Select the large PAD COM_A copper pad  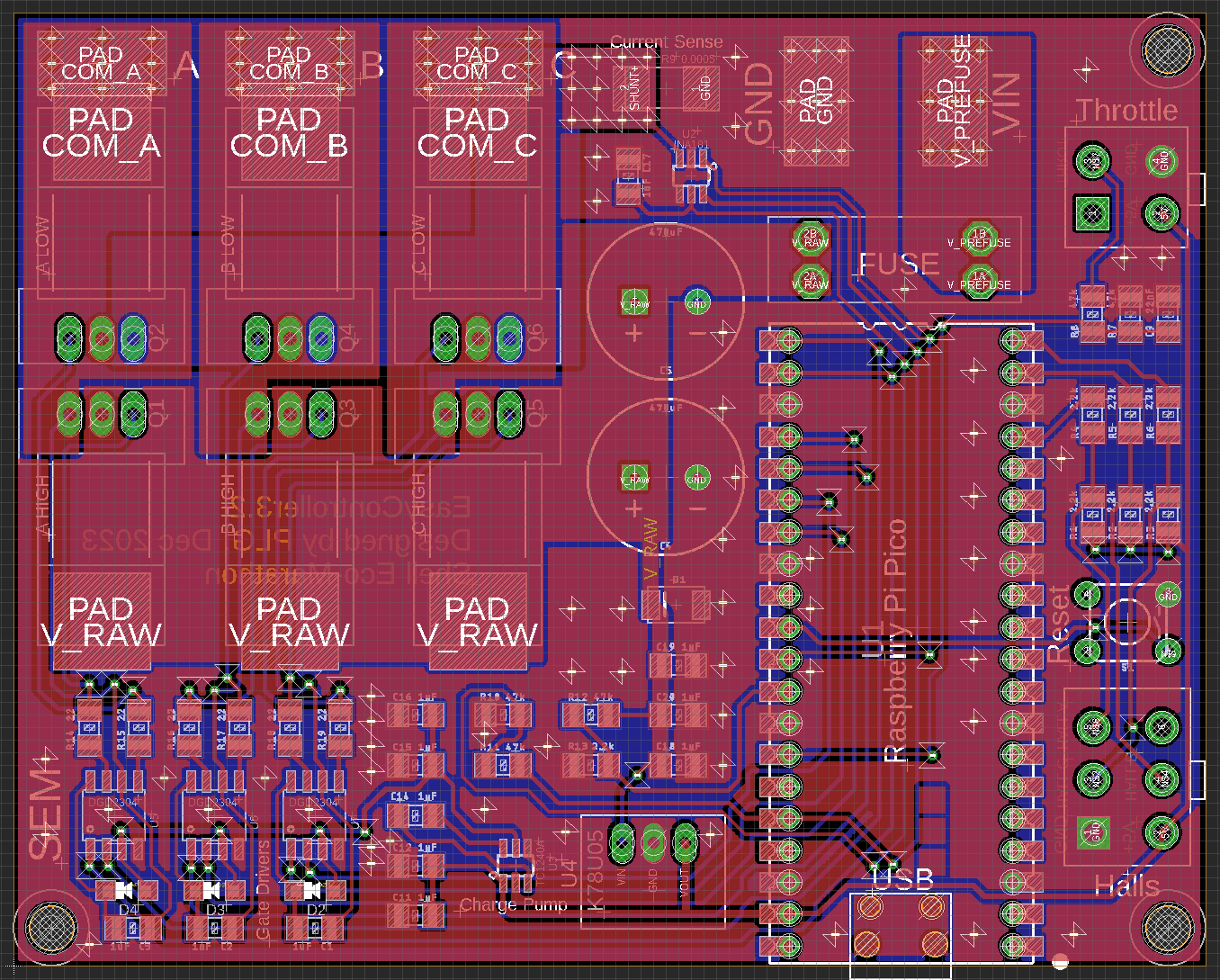coord(101,133)
